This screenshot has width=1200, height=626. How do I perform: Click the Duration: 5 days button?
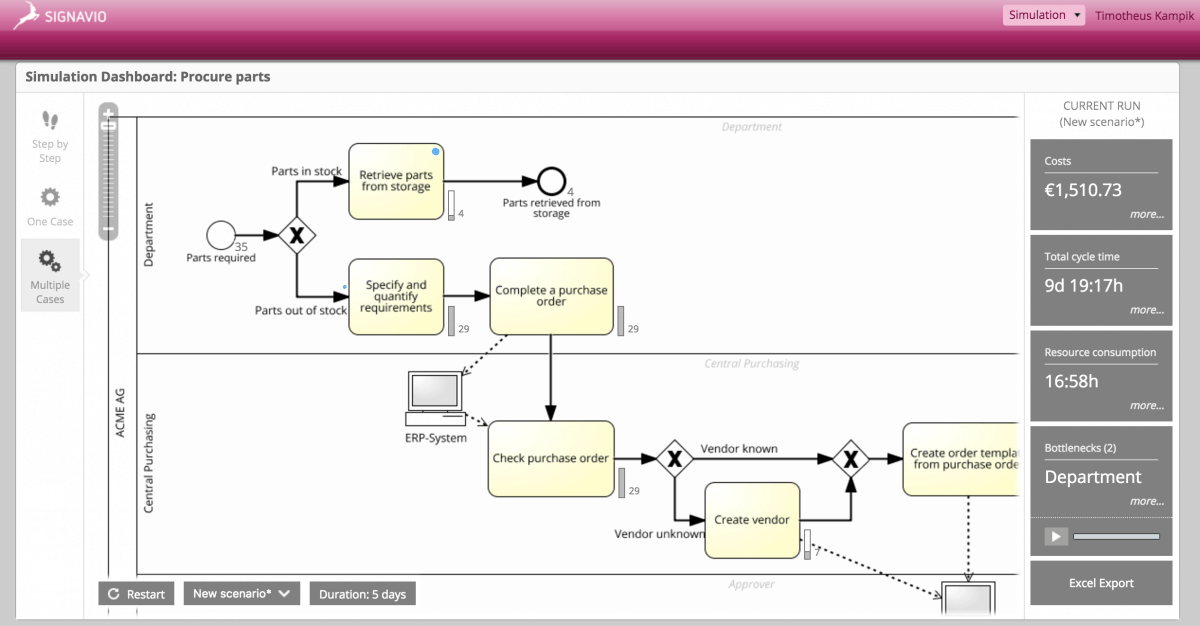(362, 594)
